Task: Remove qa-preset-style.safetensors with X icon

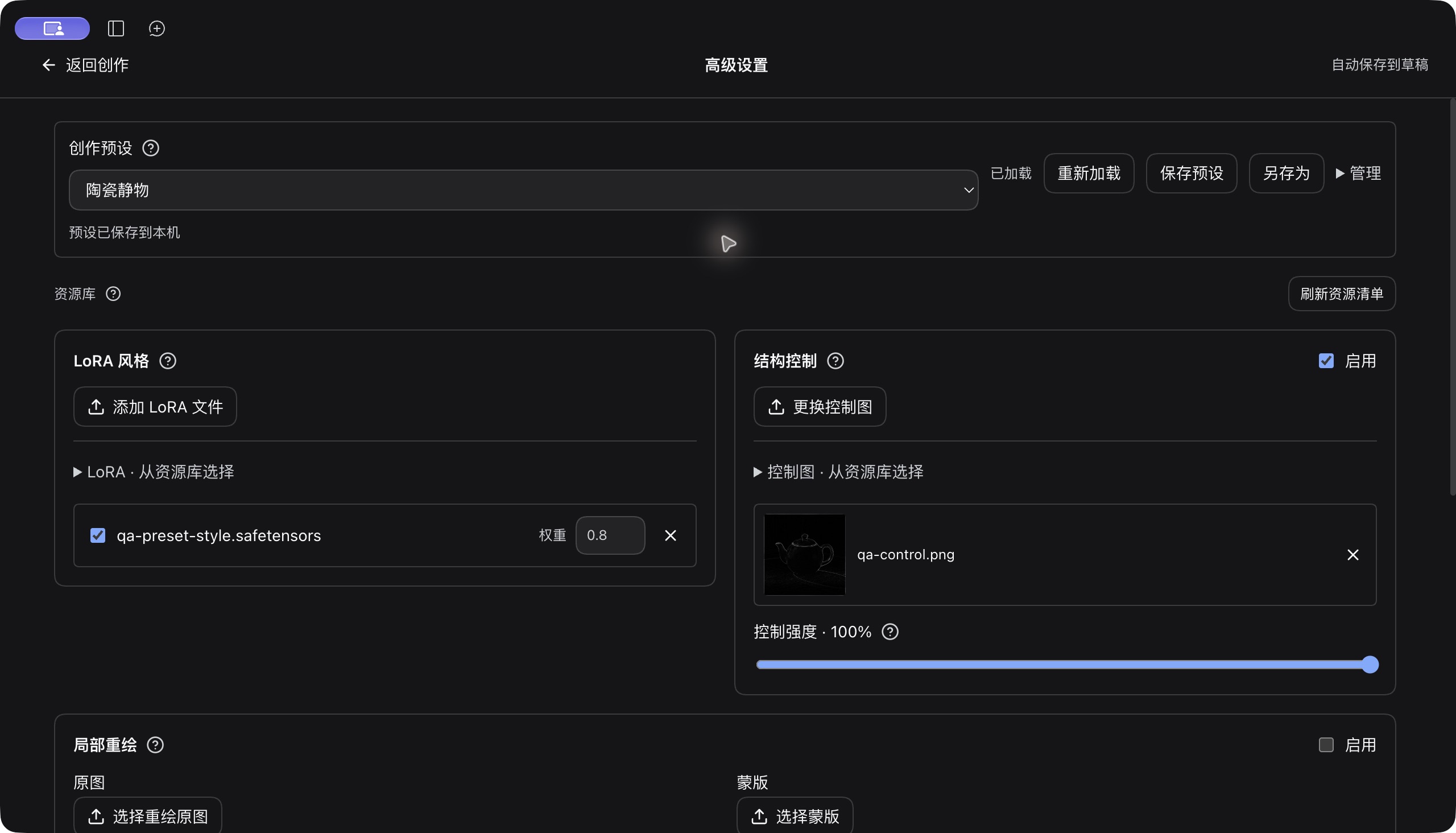Action: coord(670,535)
